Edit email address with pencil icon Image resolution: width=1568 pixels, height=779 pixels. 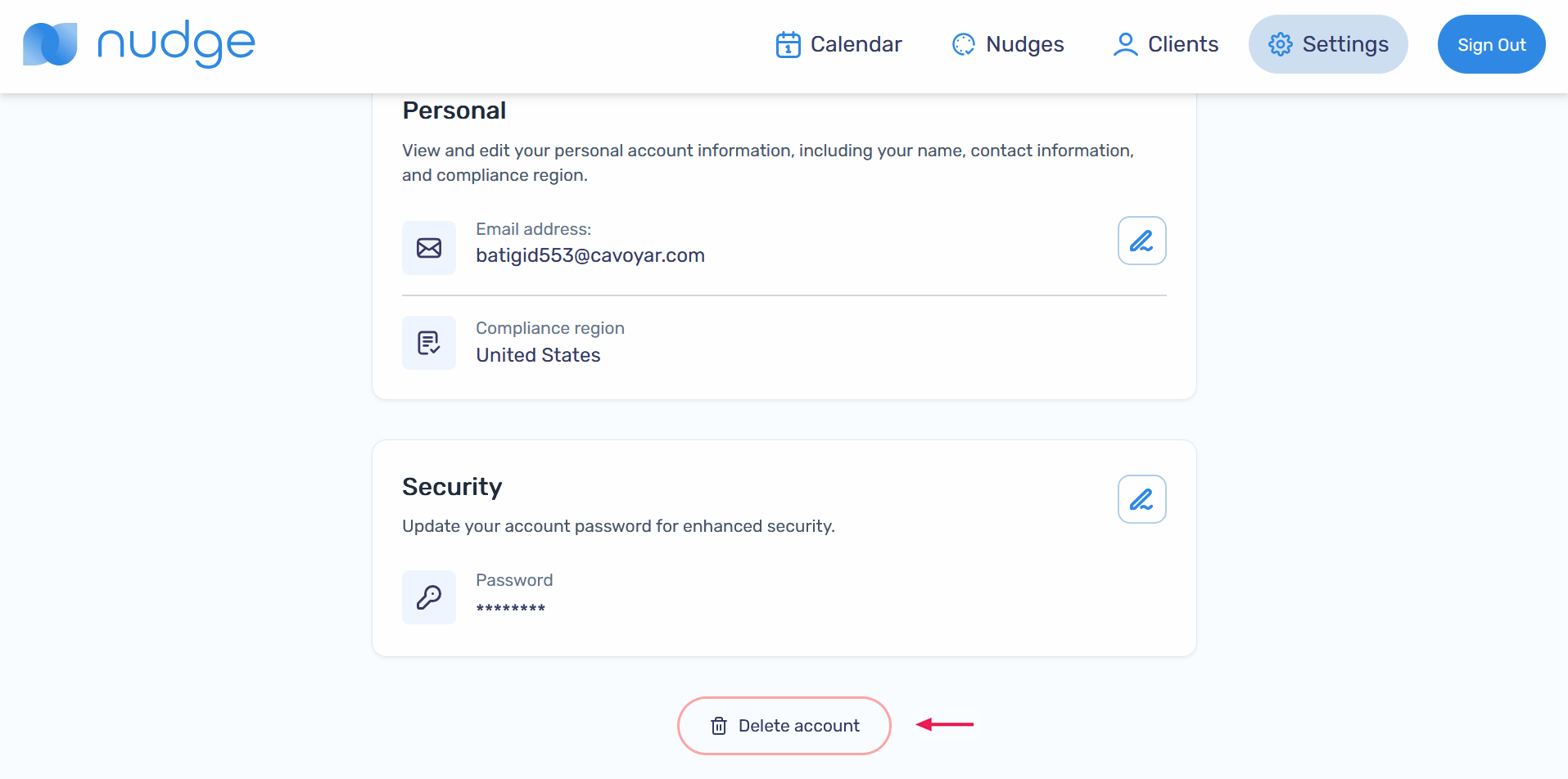(1141, 241)
